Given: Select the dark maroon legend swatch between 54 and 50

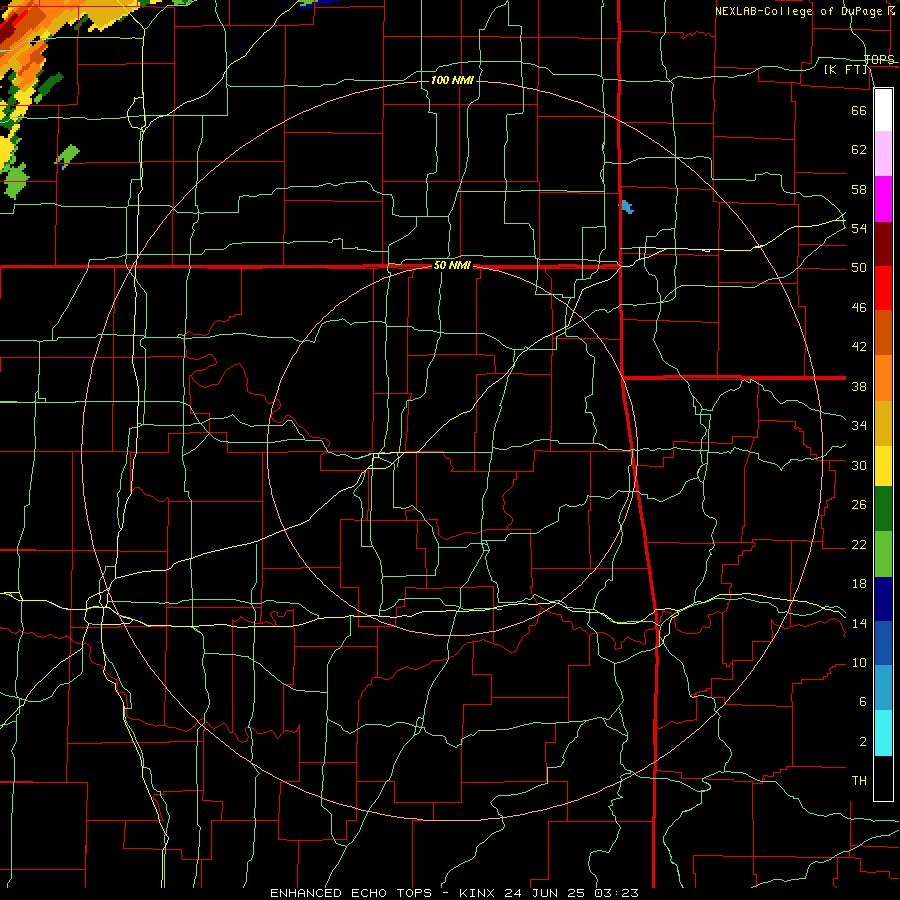Looking at the screenshot, I should pyautogui.click(x=883, y=244).
